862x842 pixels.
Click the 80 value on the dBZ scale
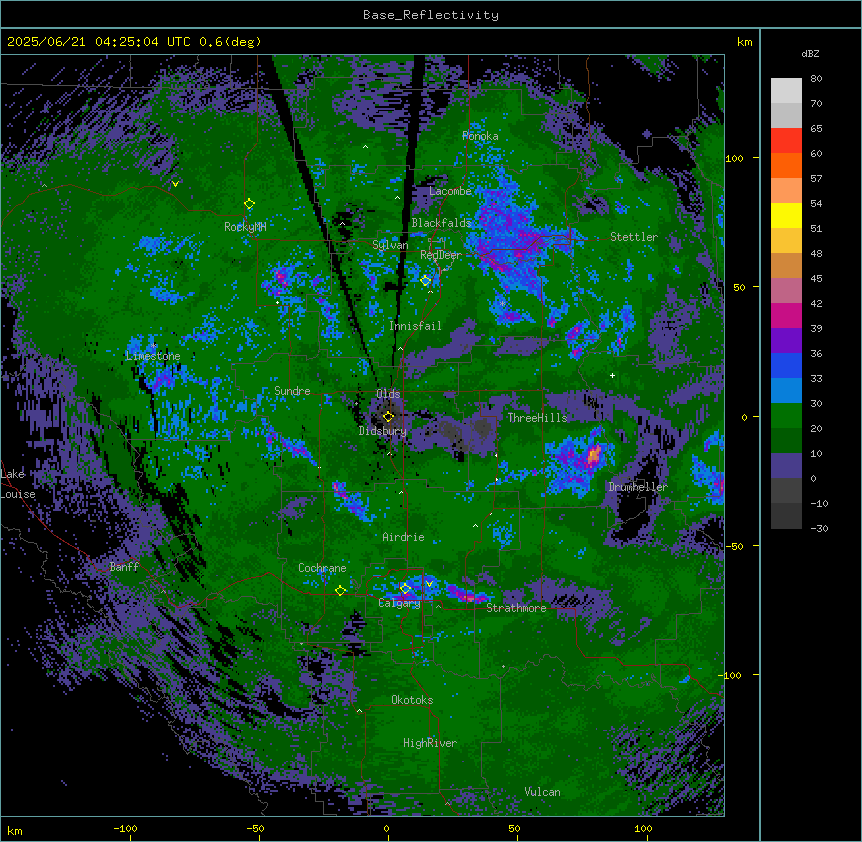(816, 79)
